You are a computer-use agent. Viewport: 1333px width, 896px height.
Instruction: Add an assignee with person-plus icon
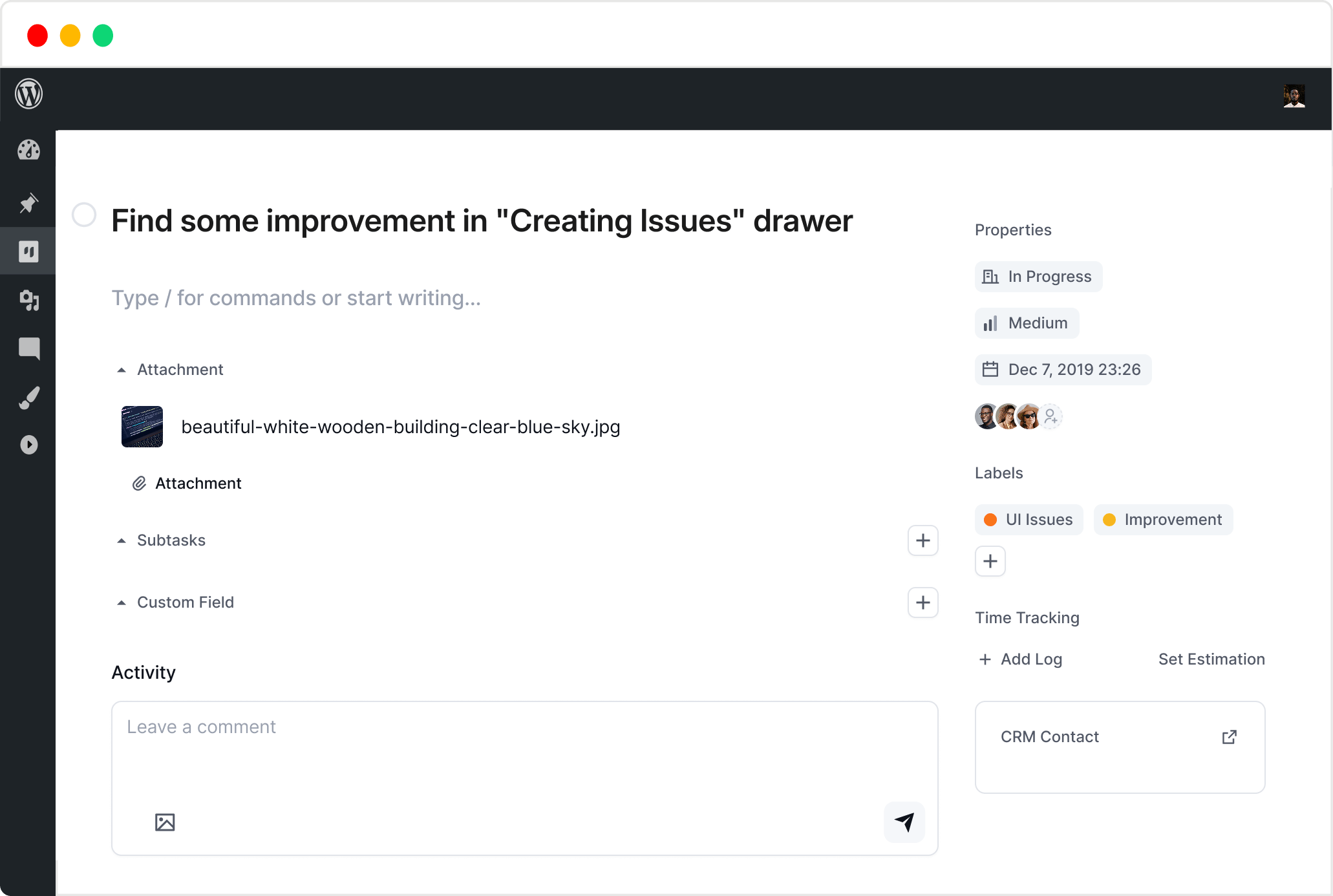click(1051, 416)
